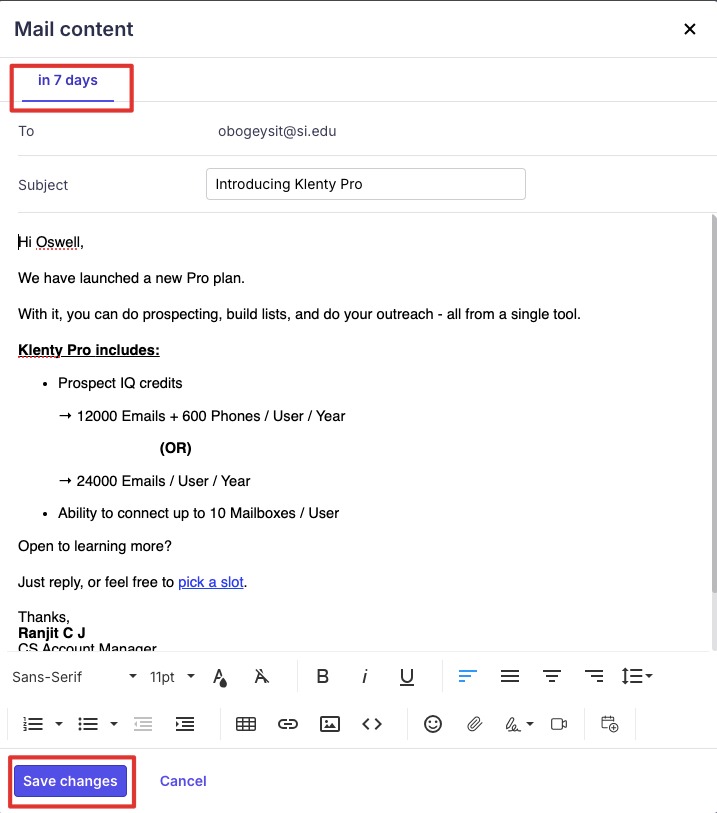Click 'Ability to connect up to 10 Mailboxes' bullet
The width and height of the screenshot is (717, 813).
click(199, 513)
